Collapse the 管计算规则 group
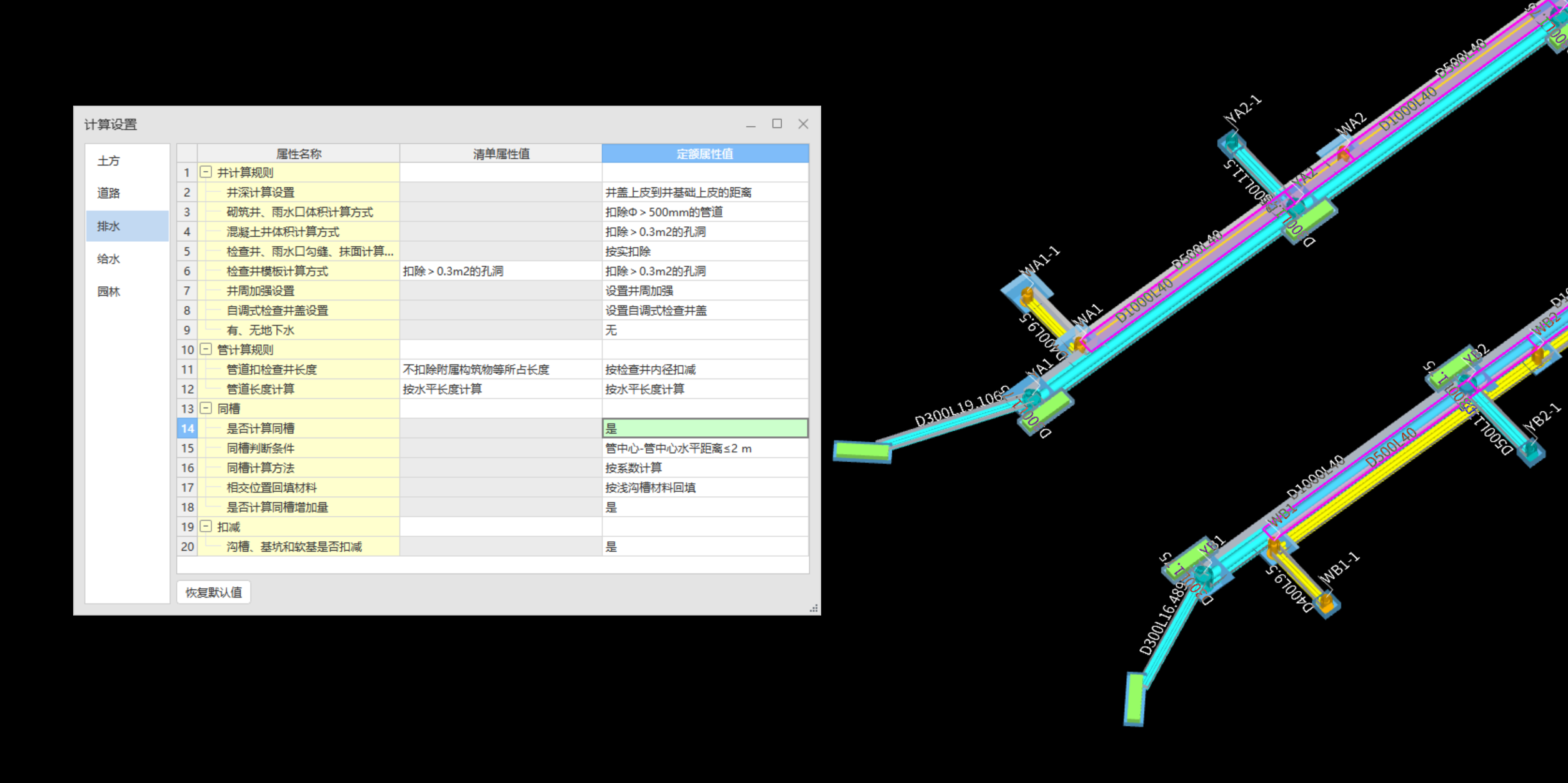 206,349
